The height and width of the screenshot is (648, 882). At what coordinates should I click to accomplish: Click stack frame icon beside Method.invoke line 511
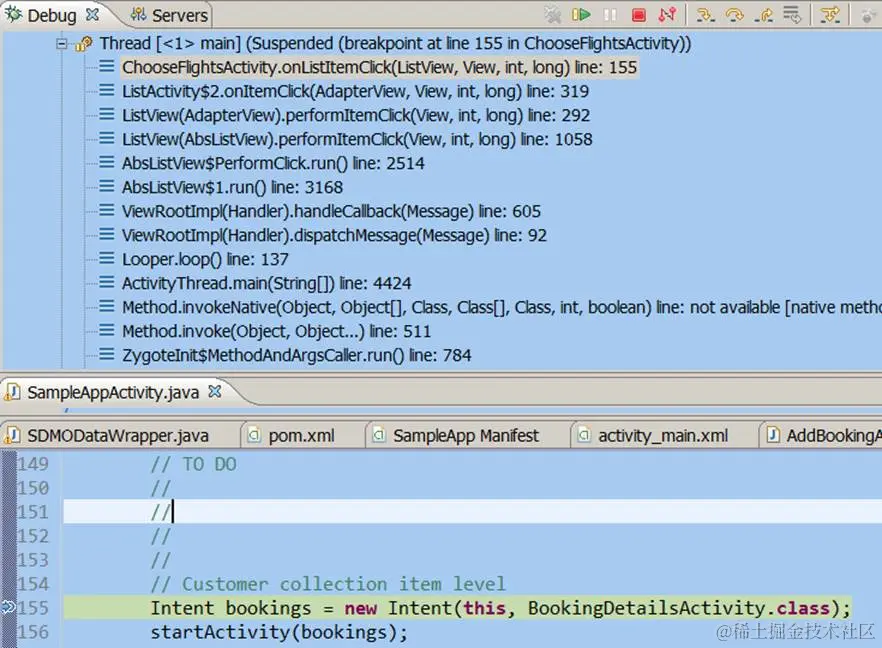(x=106, y=331)
